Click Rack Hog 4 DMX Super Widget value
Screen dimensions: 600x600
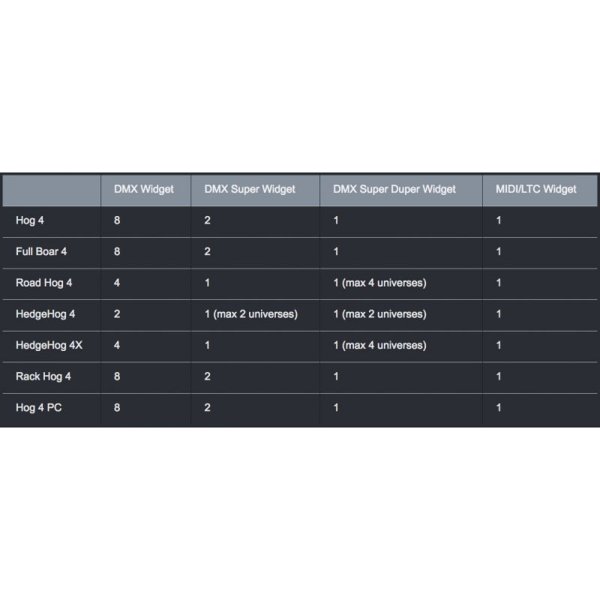207,377
